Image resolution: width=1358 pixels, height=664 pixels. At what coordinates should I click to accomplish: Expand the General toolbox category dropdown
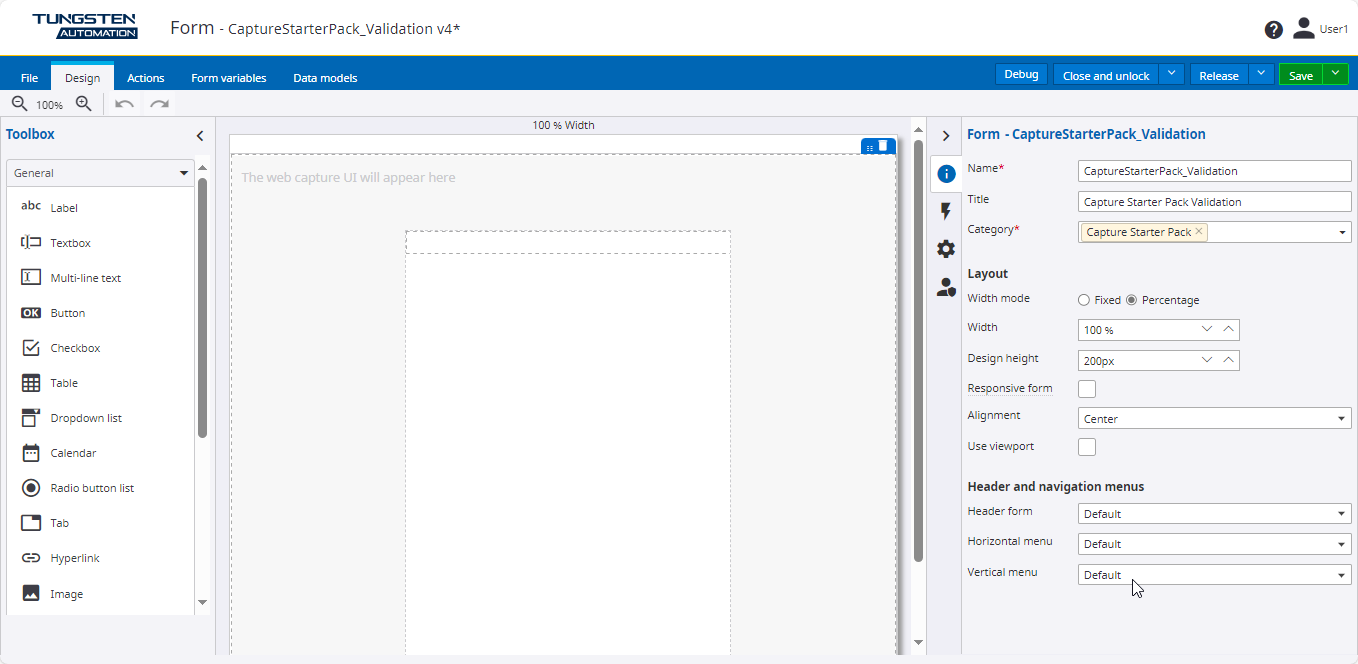tap(100, 173)
